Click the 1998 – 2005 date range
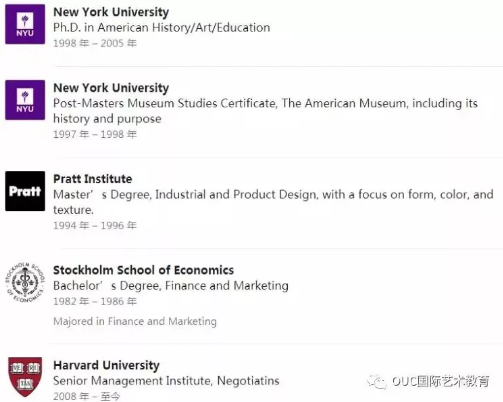503x402 pixels. (x=95, y=43)
